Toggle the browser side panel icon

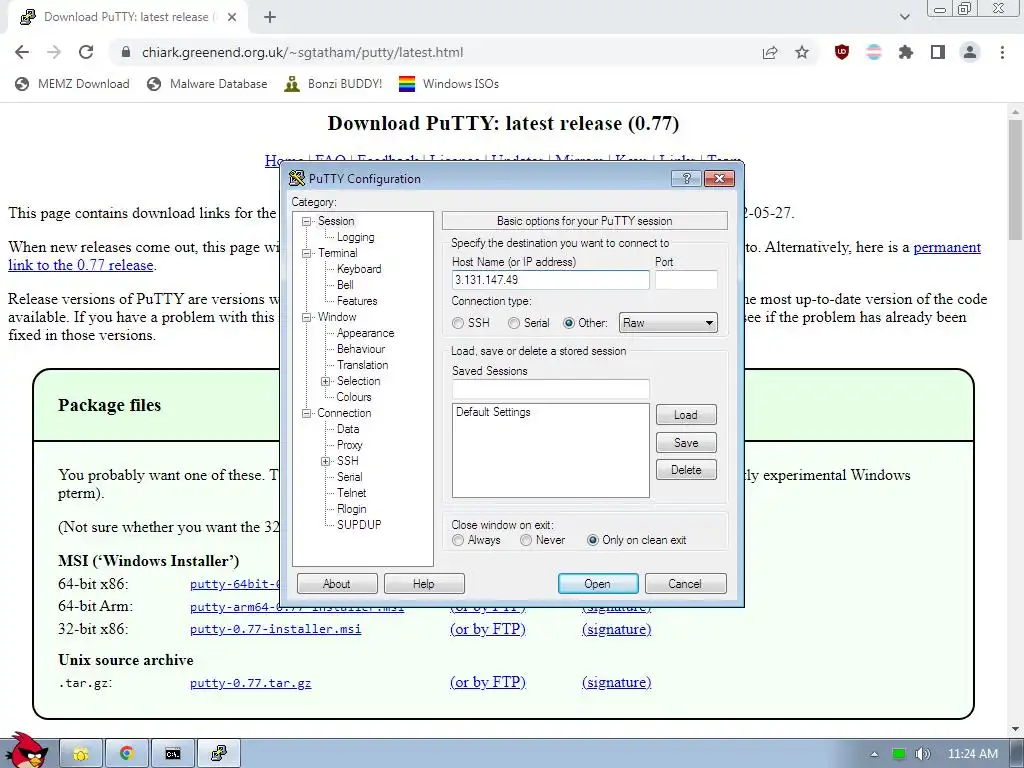(938, 52)
